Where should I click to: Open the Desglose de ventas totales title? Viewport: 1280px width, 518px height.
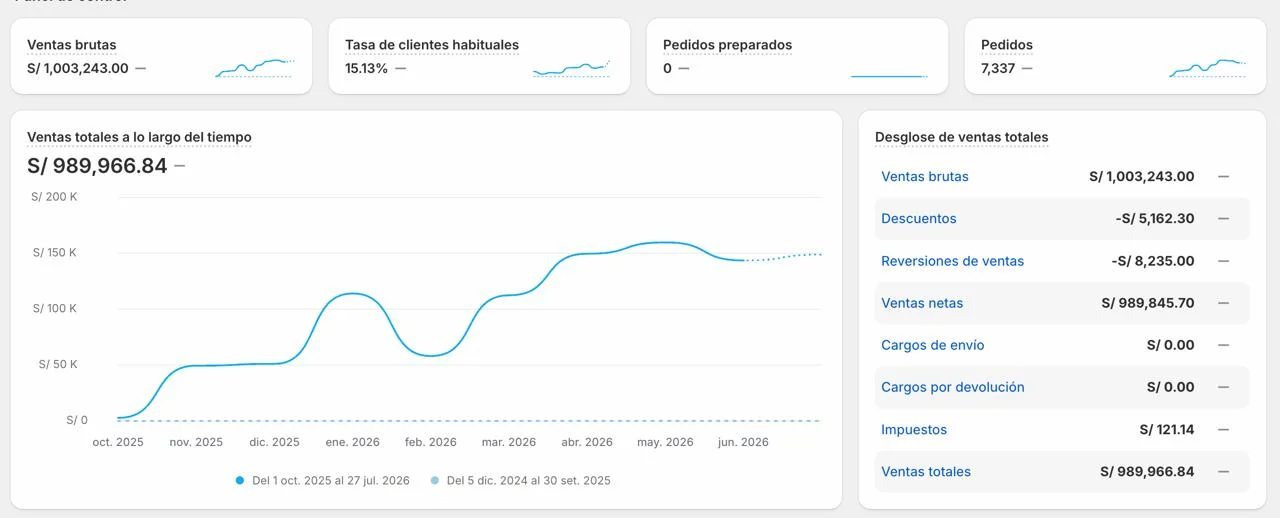[x=962, y=137]
